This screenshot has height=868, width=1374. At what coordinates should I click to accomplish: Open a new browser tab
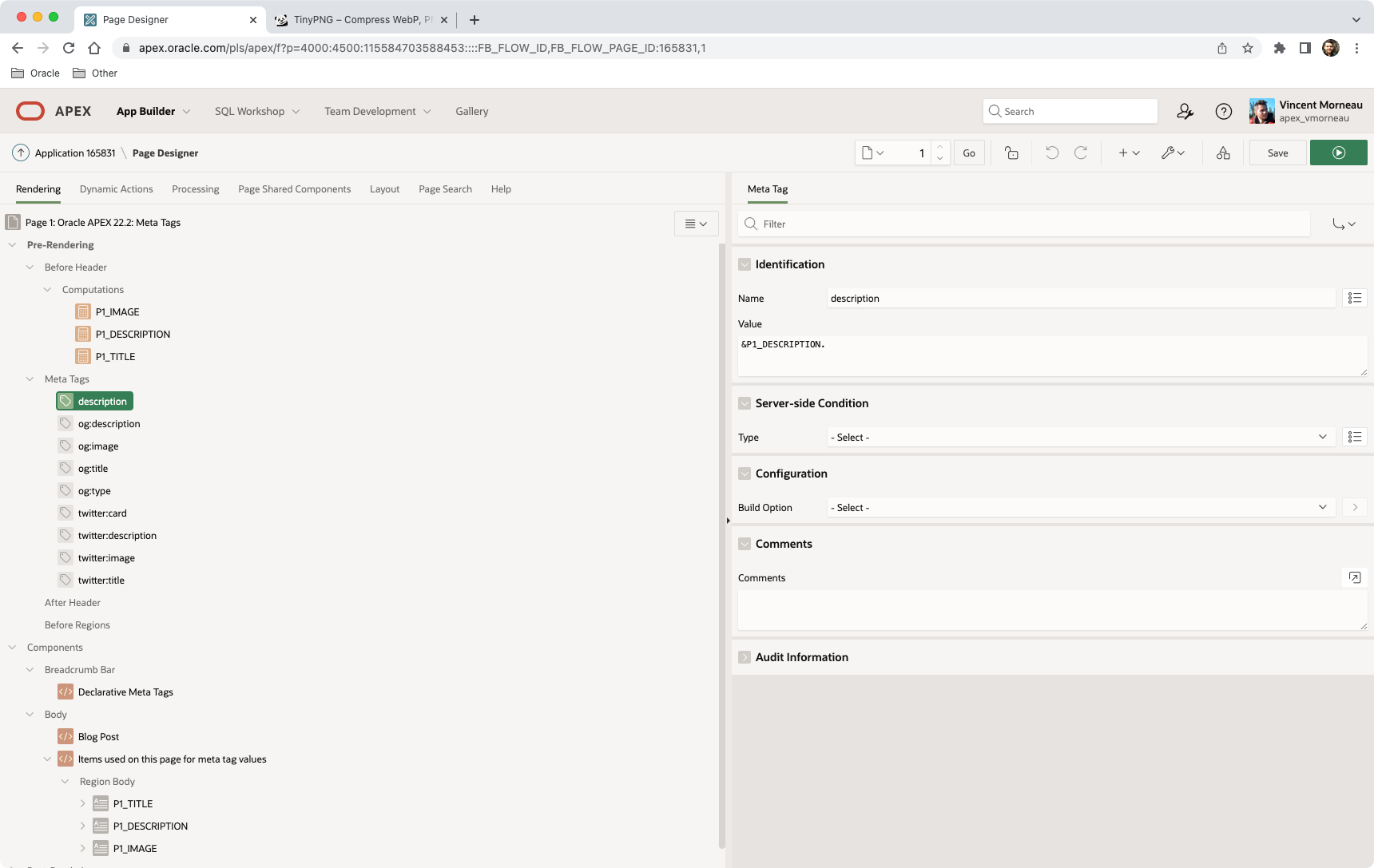point(474,20)
